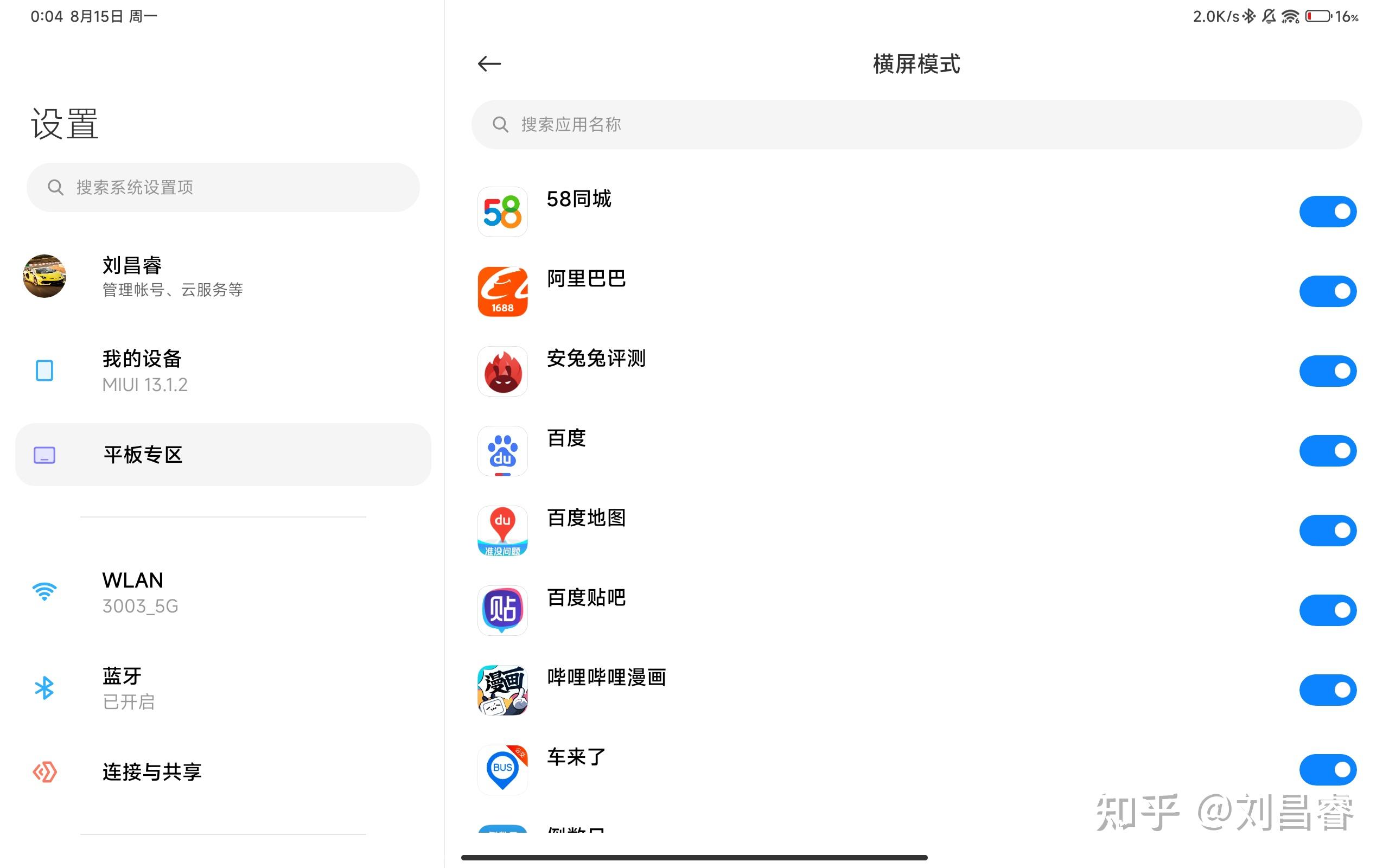Screen dimensions: 1389x868
Task: Tap the 安兔兔评测 app icon
Action: [x=502, y=372]
